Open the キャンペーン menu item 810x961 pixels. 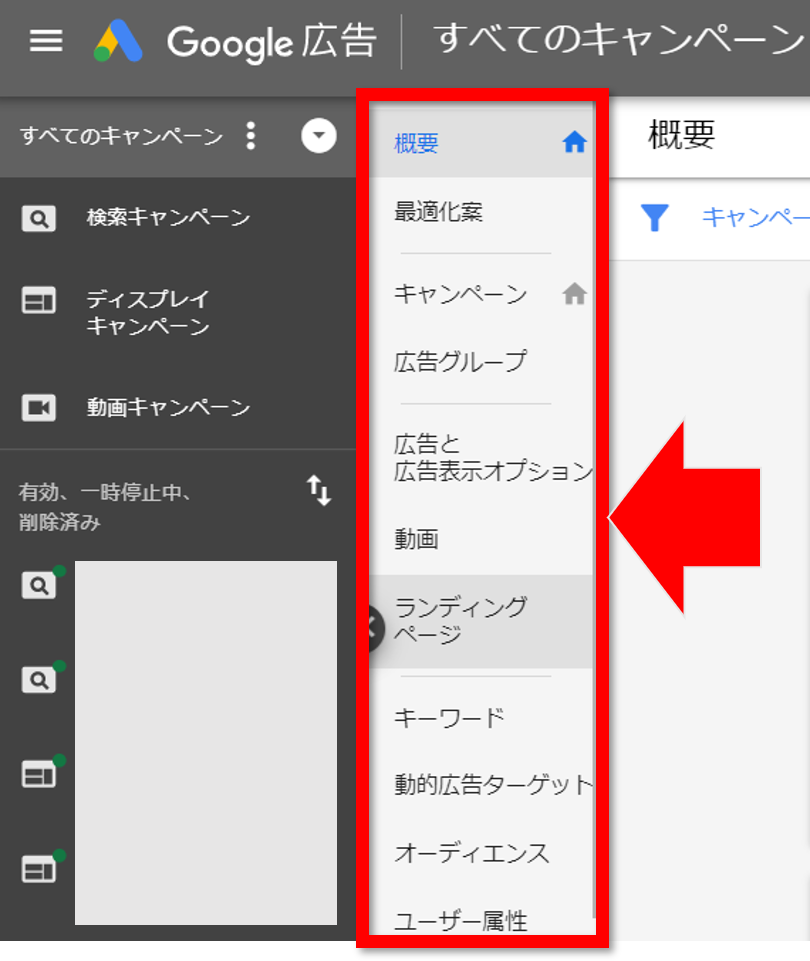(x=460, y=294)
